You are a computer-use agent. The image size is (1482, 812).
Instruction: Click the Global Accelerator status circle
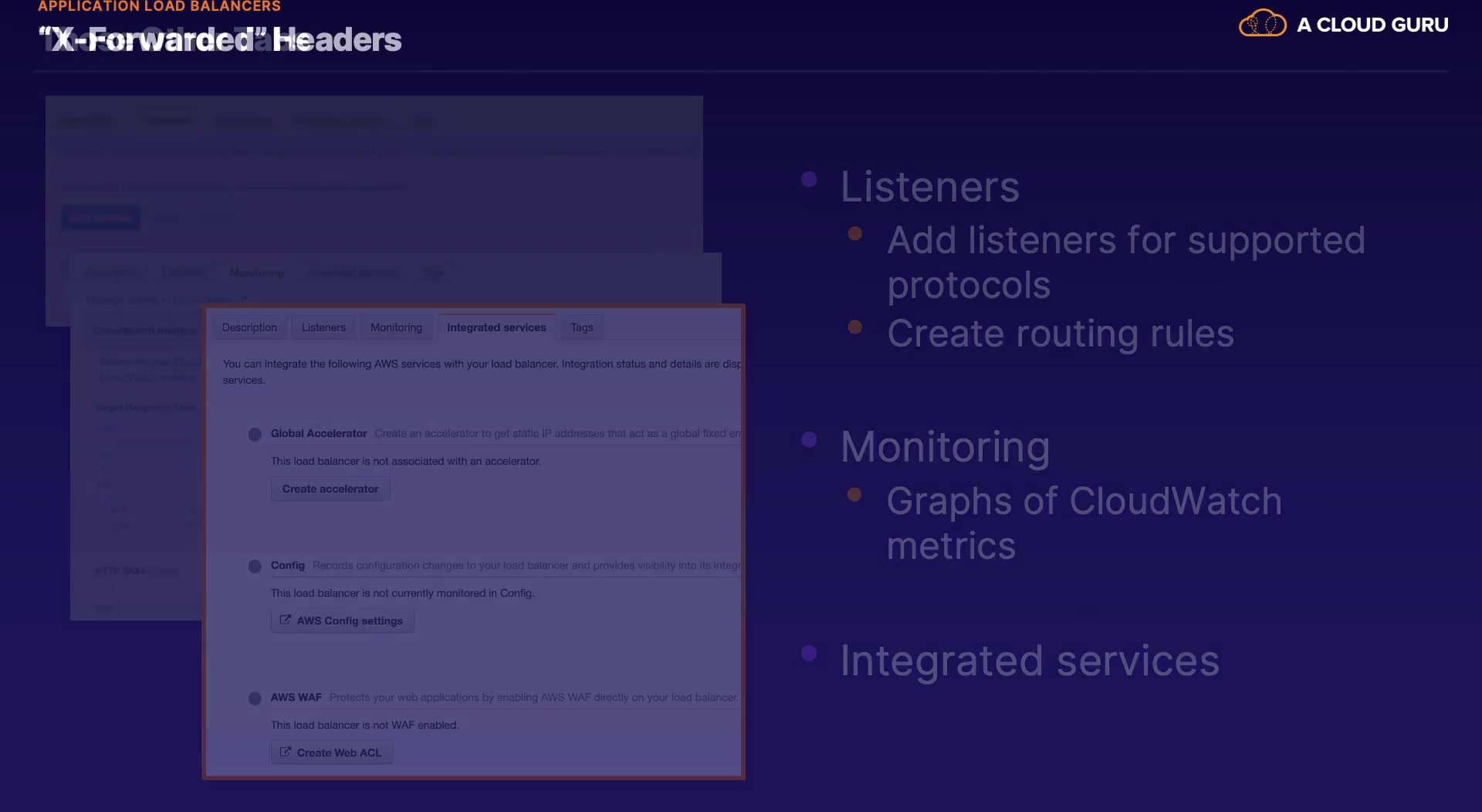[255, 435]
